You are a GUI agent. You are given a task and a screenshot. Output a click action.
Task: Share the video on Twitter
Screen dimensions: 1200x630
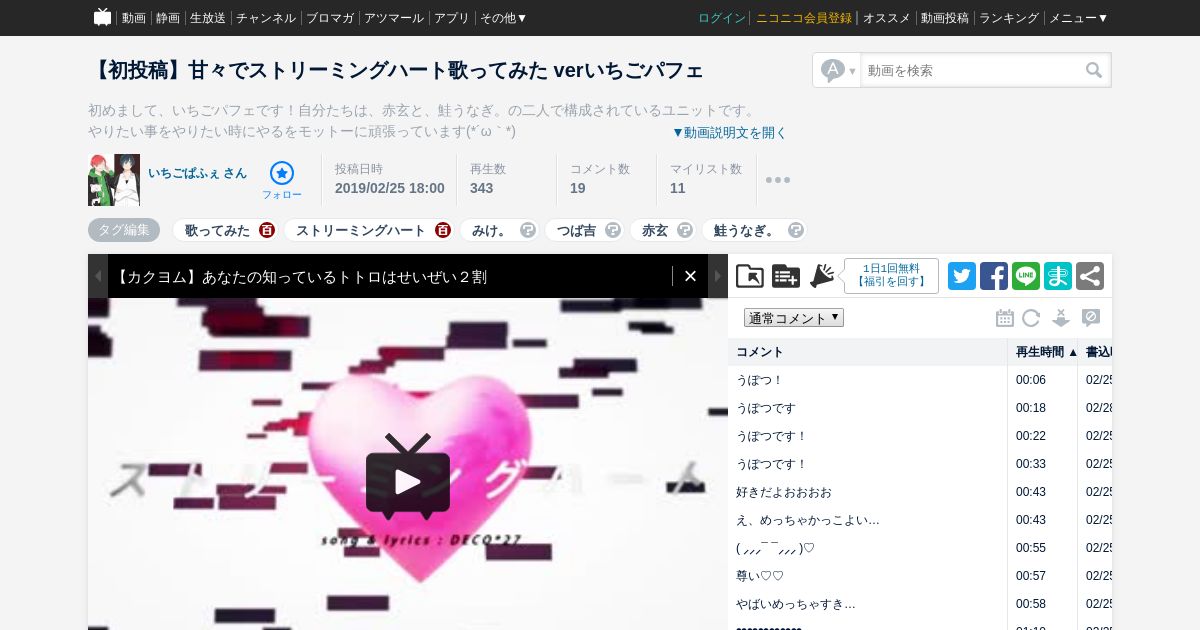click(962, 276)
